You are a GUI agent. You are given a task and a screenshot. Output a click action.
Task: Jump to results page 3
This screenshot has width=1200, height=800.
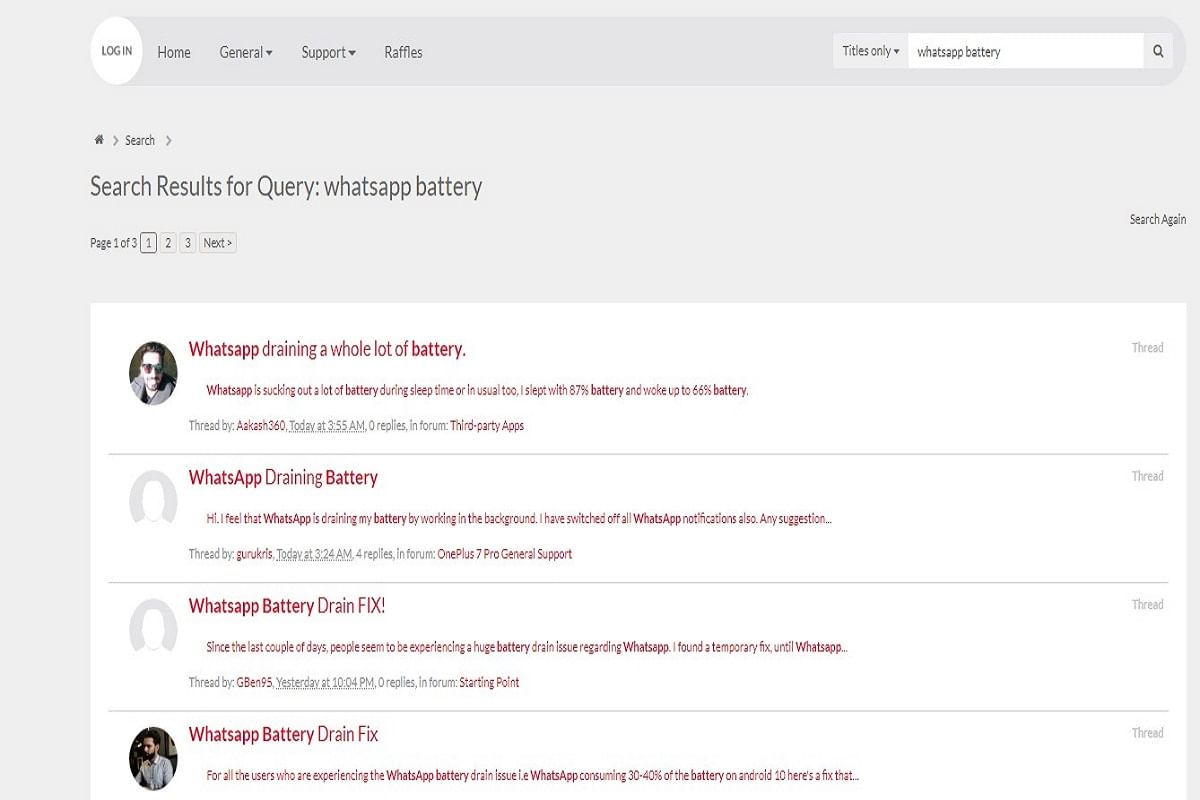click(x=187, y=243)
